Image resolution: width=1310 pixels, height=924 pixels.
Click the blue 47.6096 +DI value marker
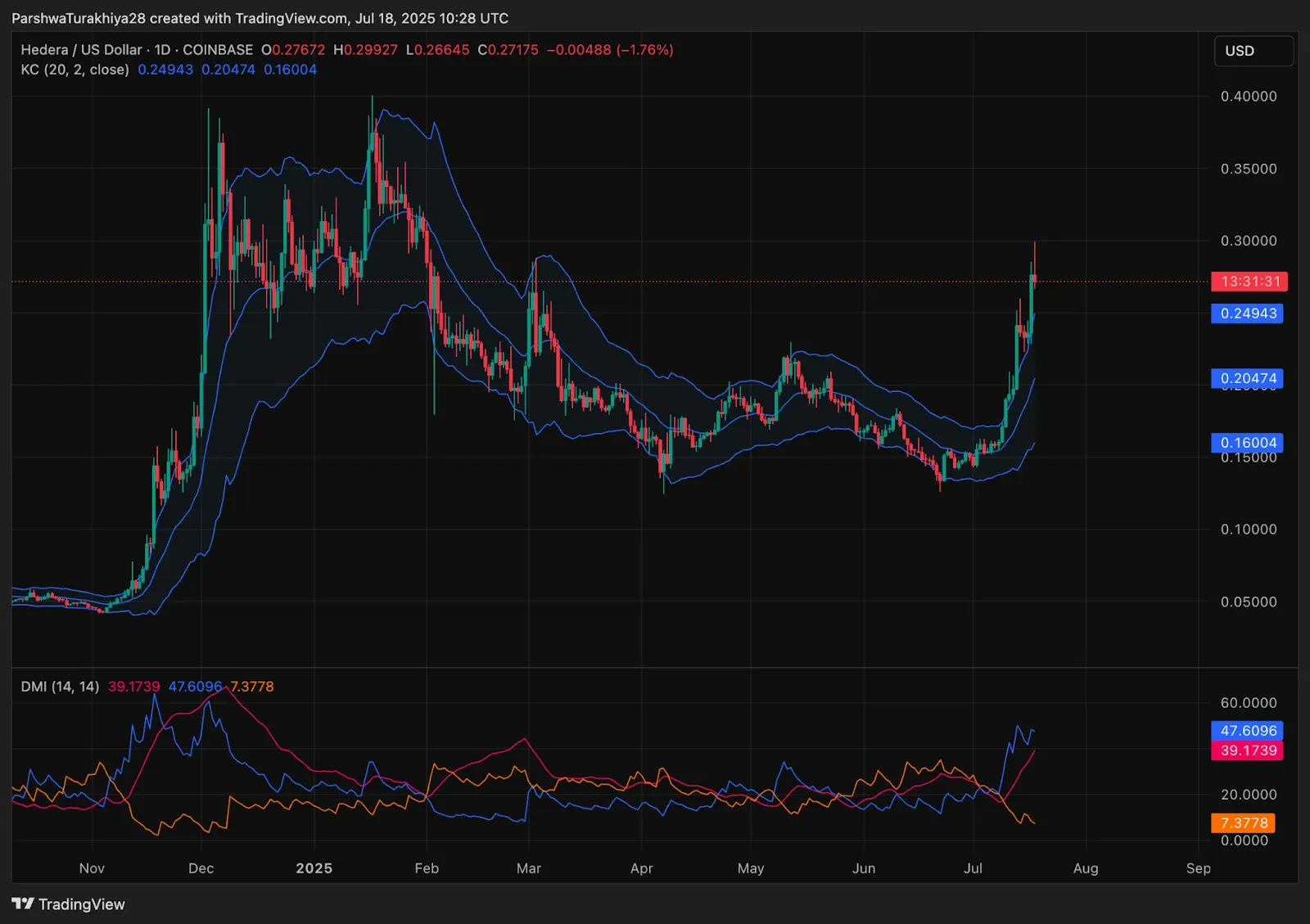point(1249,731)
